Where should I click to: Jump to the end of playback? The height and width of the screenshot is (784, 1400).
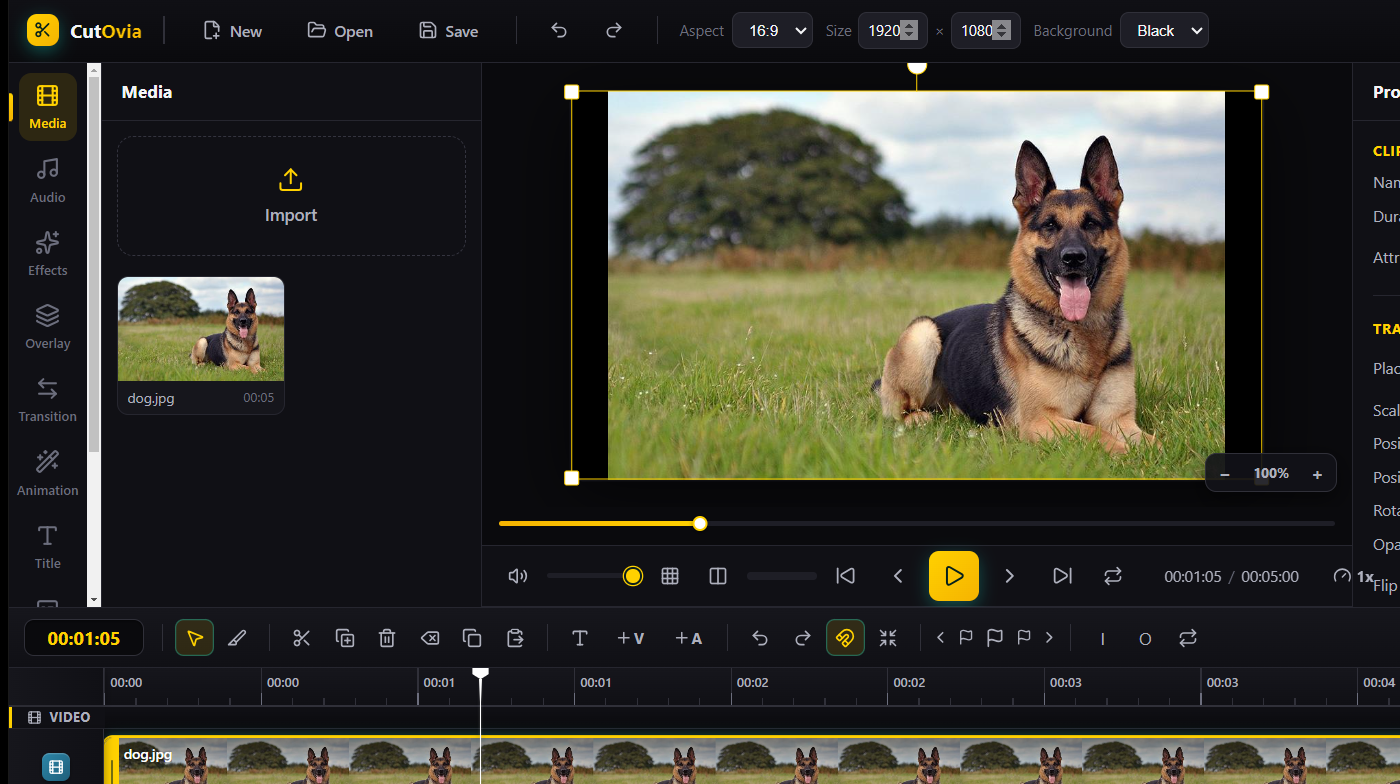click(x=1062, y=576)
